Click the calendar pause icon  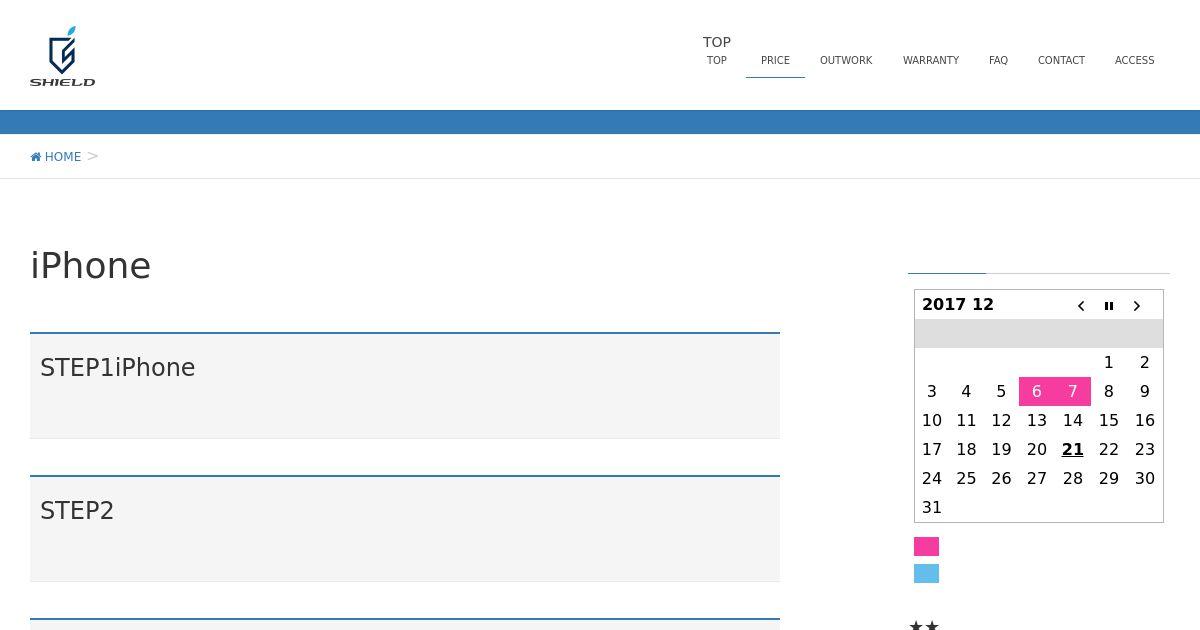(x=1109, y=306)
